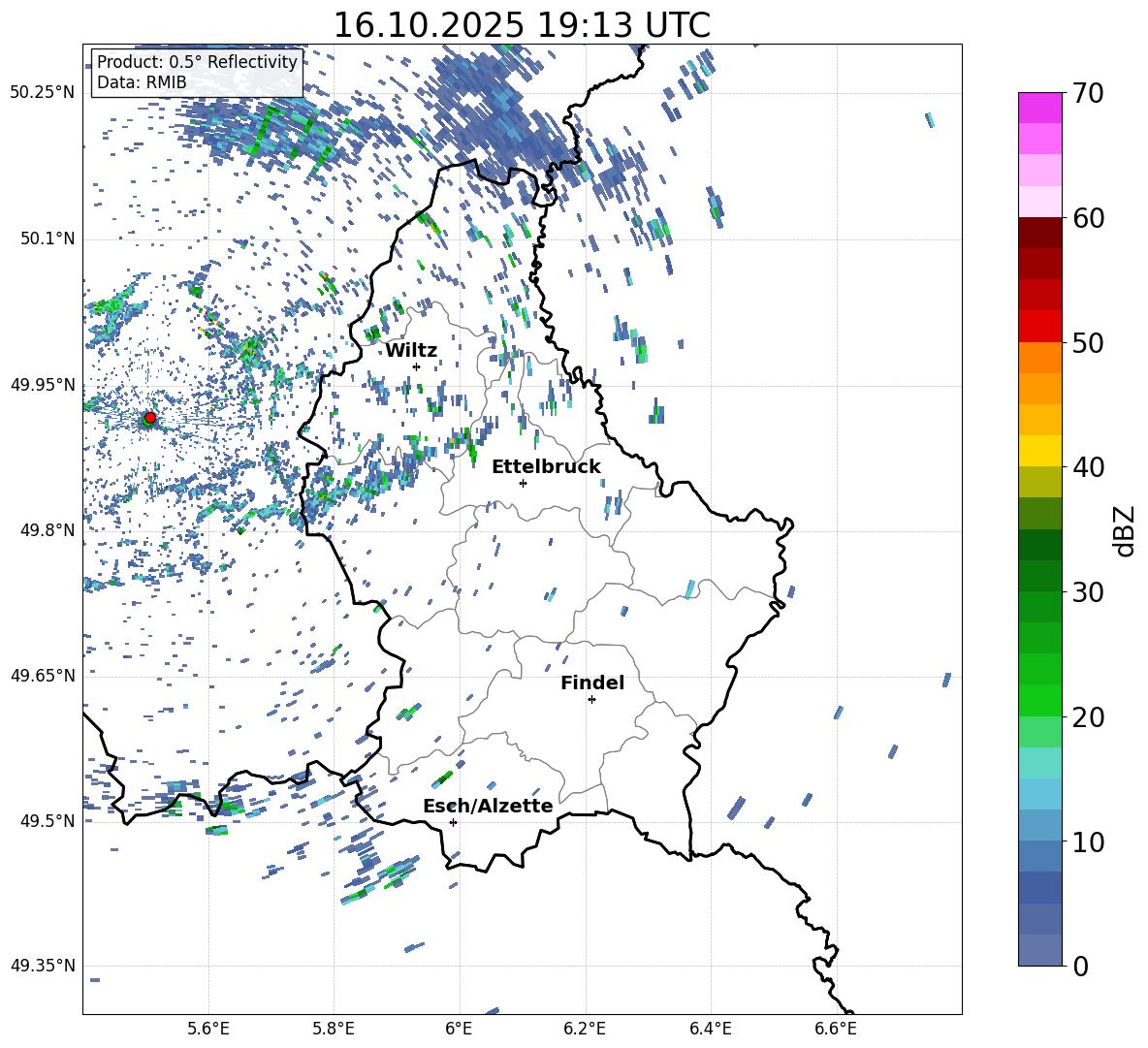Click the colorbar tick label 70
The height and width of the screenshot is (1048, 1148).
point(1089,93)
